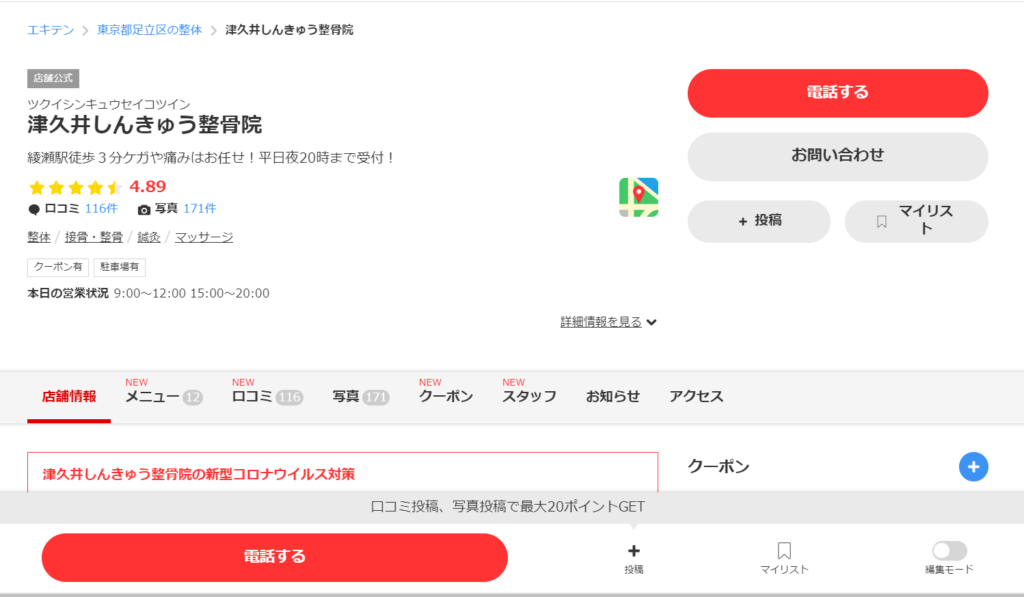
Task: Switch to the お知らせ tab
Action: tap(613, 396)
